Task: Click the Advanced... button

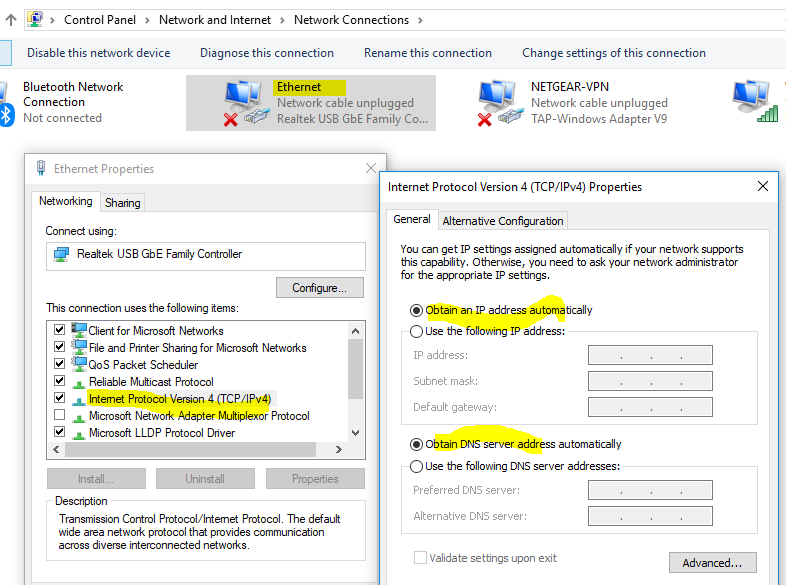Action: 712,562
